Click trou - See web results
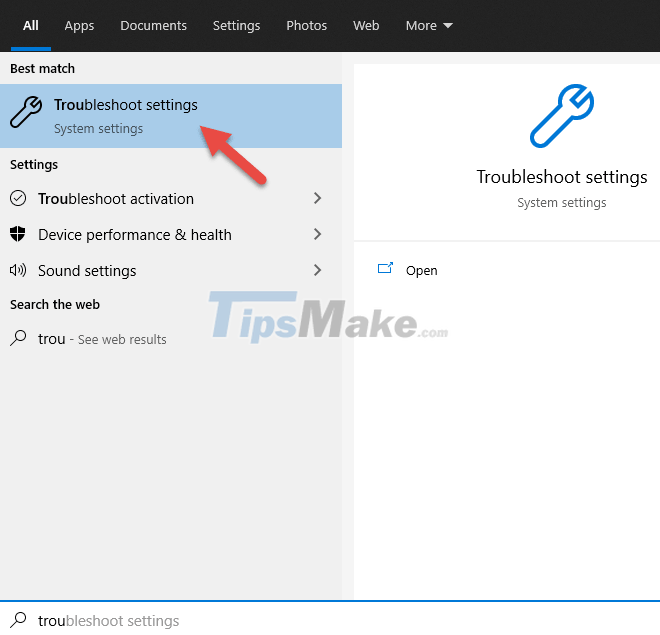This screenshot has width=660, height=635. coord(171,339)
